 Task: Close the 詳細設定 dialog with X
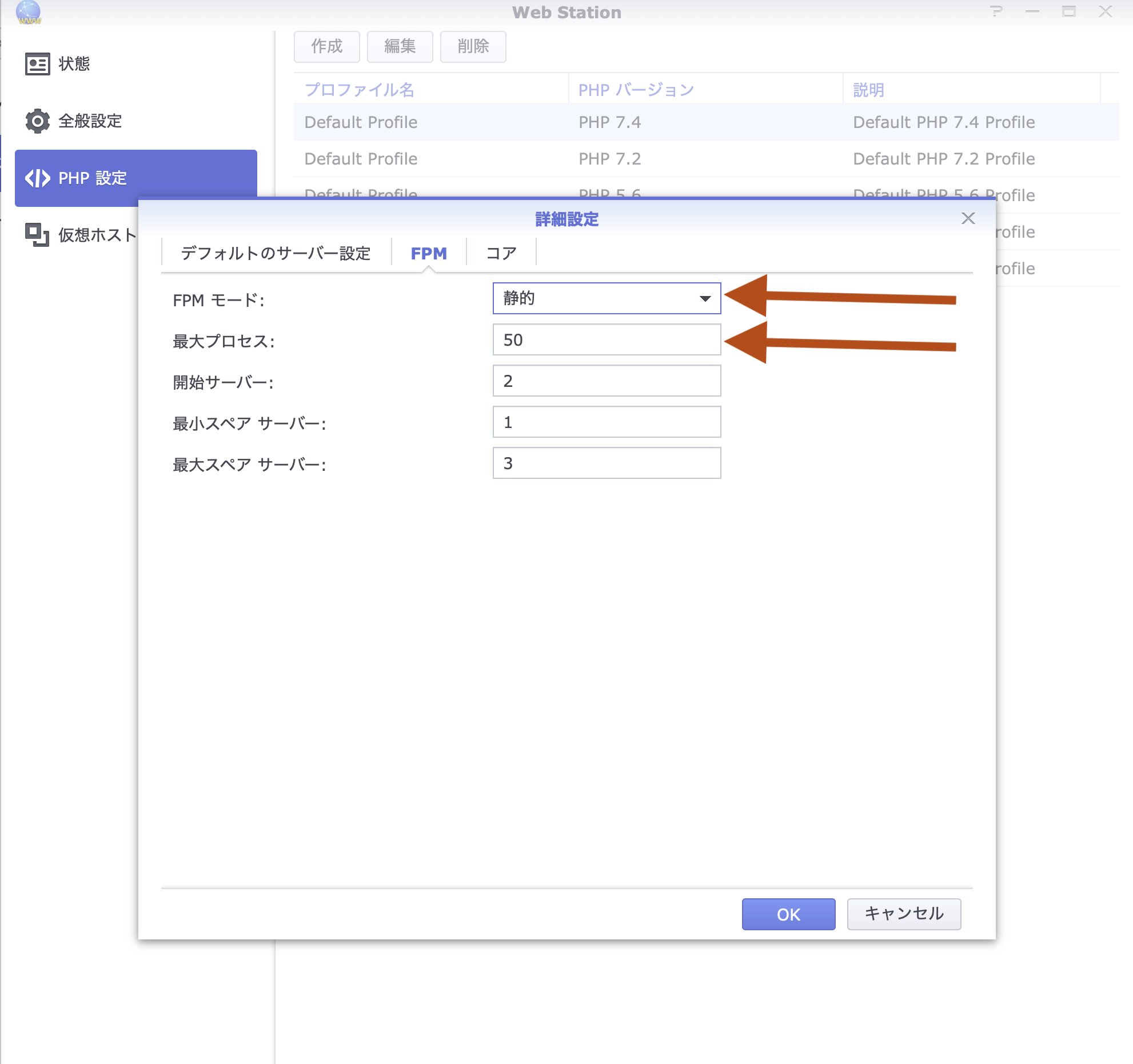pyautogui.click(x=968, y=218)
